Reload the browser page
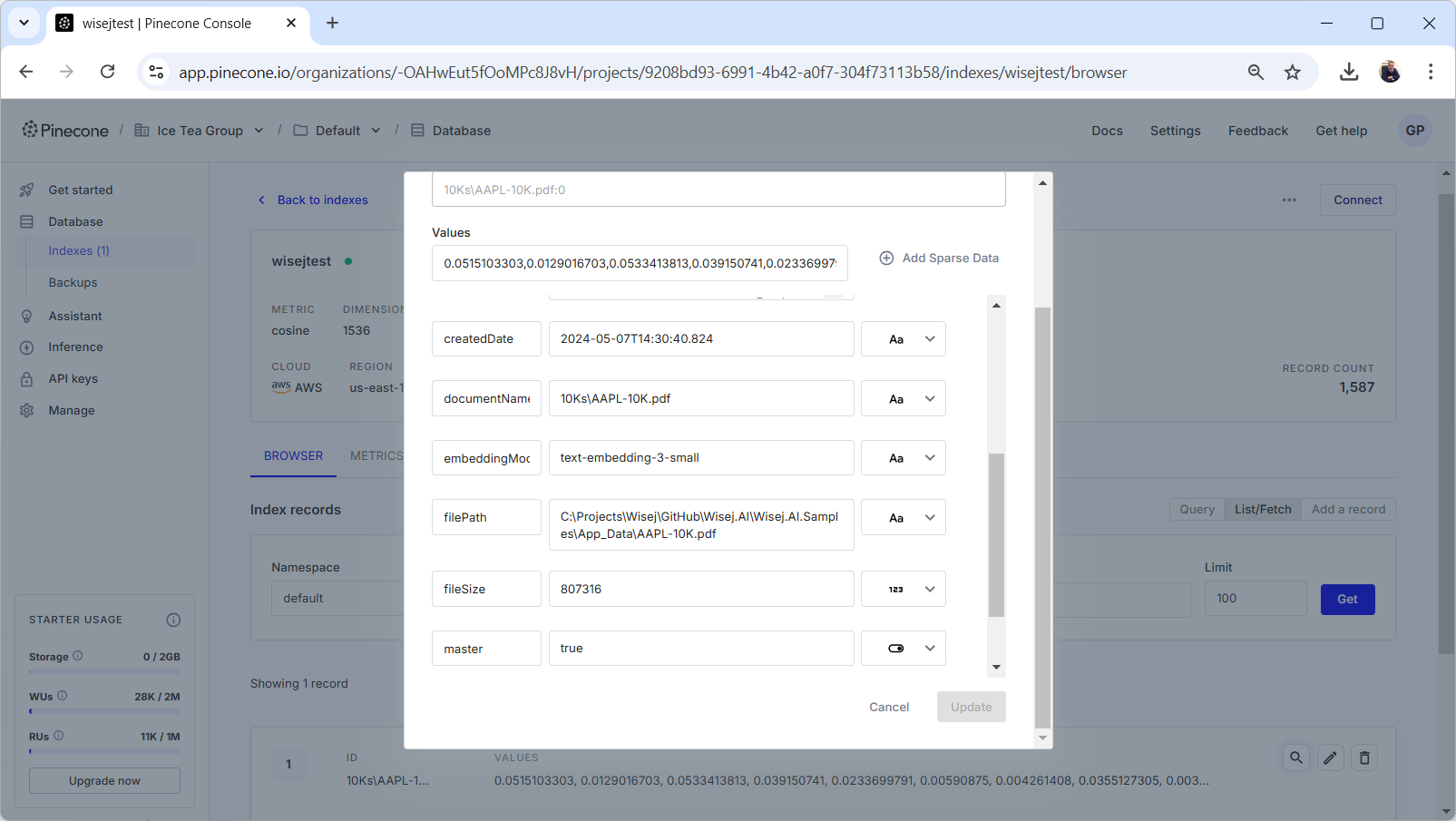 [x=107, y=72]
